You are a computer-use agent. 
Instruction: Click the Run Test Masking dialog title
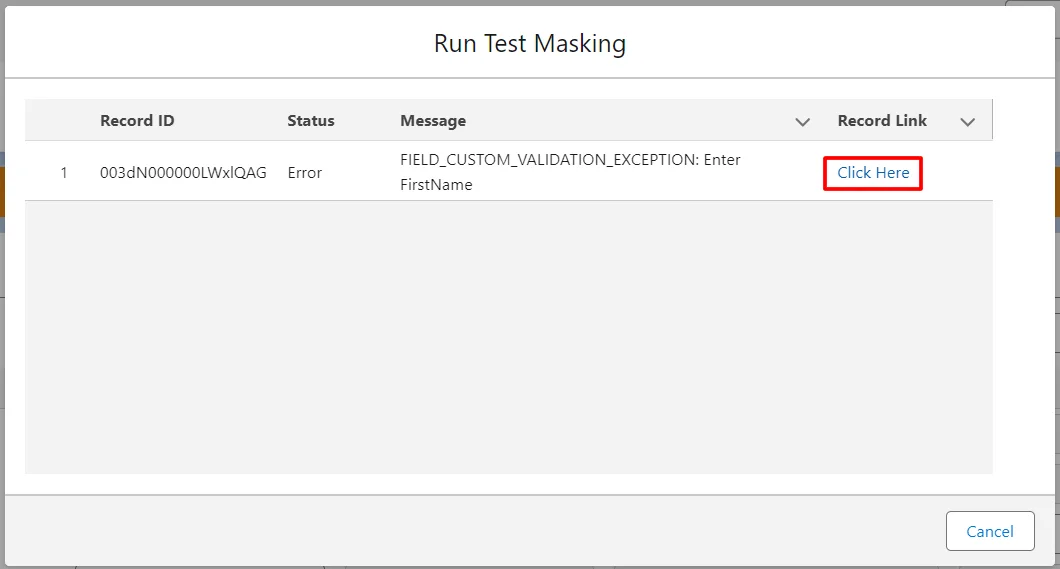click(530, 44)
